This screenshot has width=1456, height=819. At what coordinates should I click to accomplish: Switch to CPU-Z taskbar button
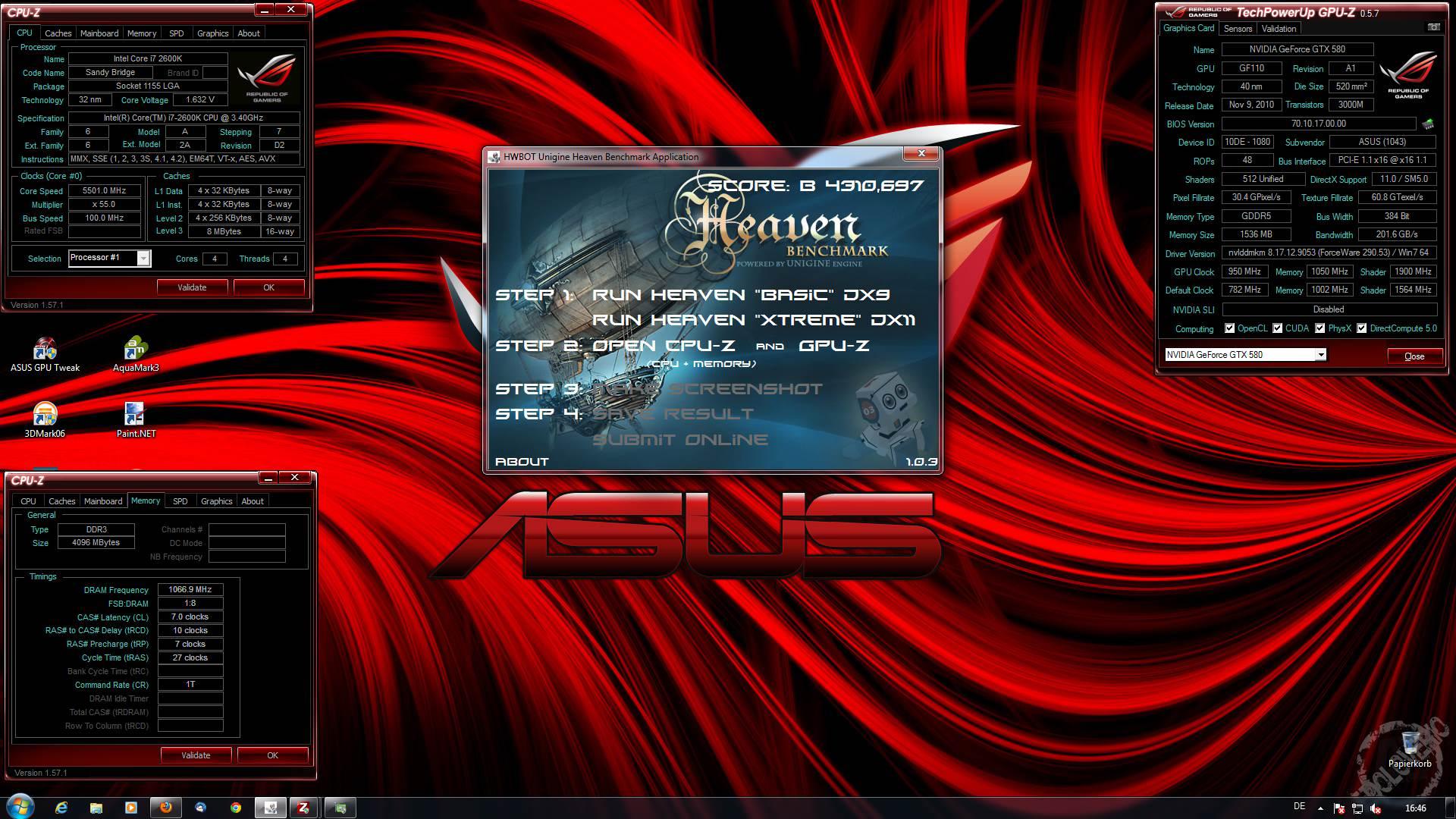pyautogui.click(x=304, y=808)
